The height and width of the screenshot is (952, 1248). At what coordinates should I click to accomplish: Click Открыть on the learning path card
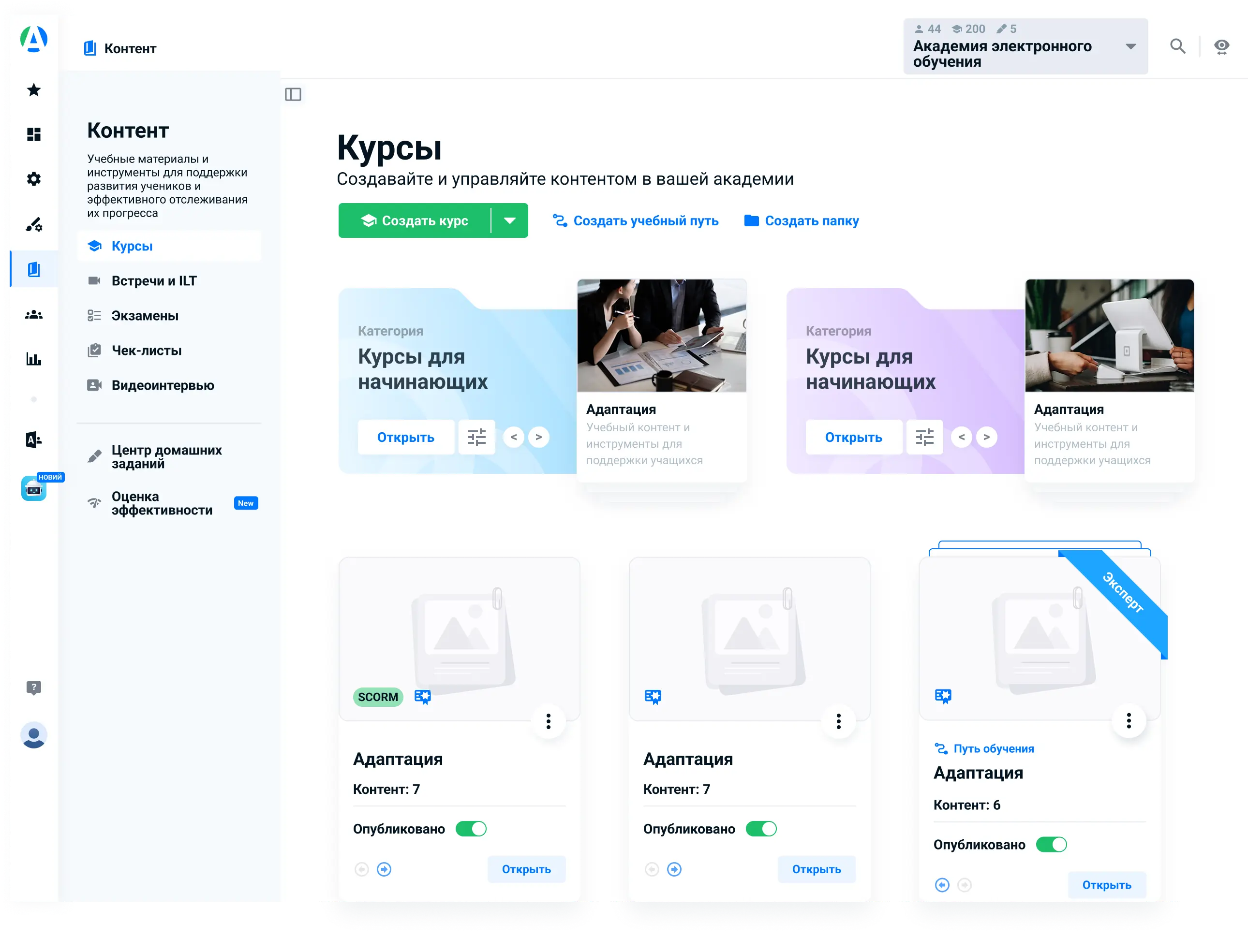pyautogui.click(x=1107, y=885)
